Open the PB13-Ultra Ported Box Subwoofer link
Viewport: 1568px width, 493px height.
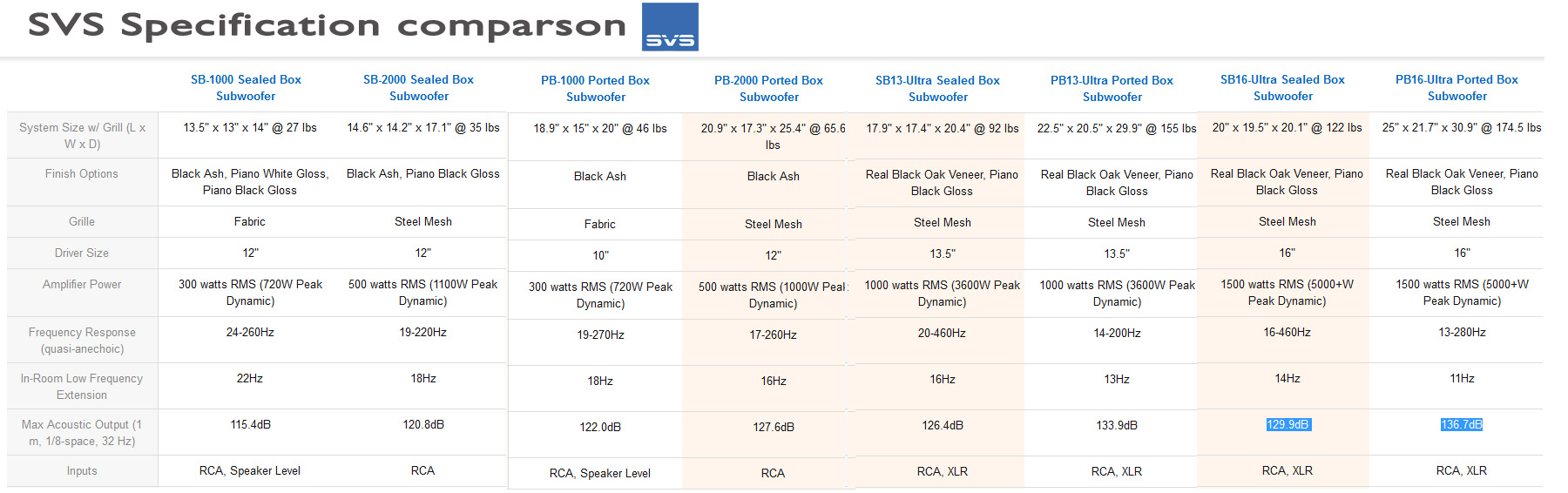coord(1112,89)
